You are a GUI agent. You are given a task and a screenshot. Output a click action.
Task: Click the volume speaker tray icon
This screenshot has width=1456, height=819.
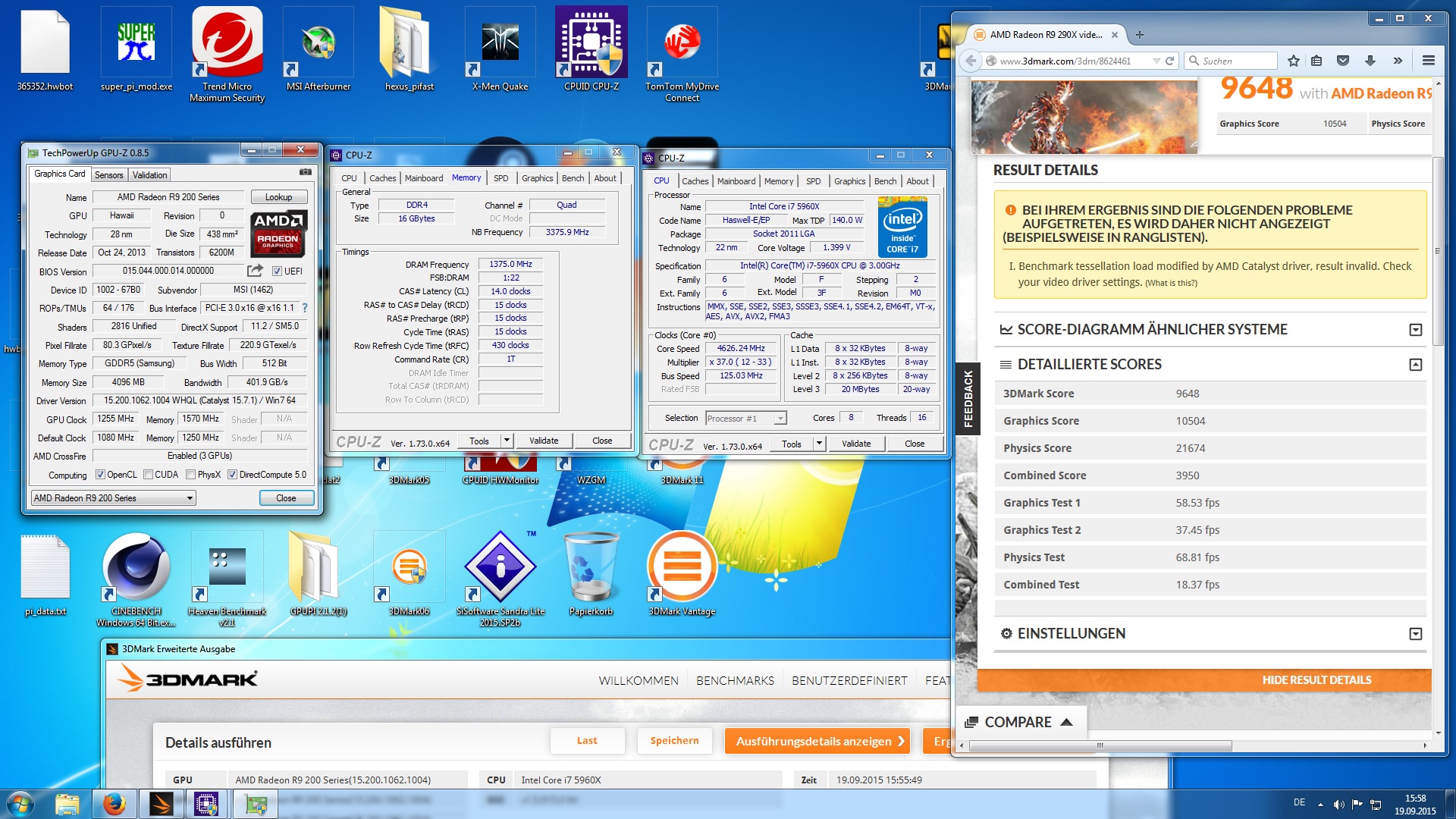tap(1338, 804)
